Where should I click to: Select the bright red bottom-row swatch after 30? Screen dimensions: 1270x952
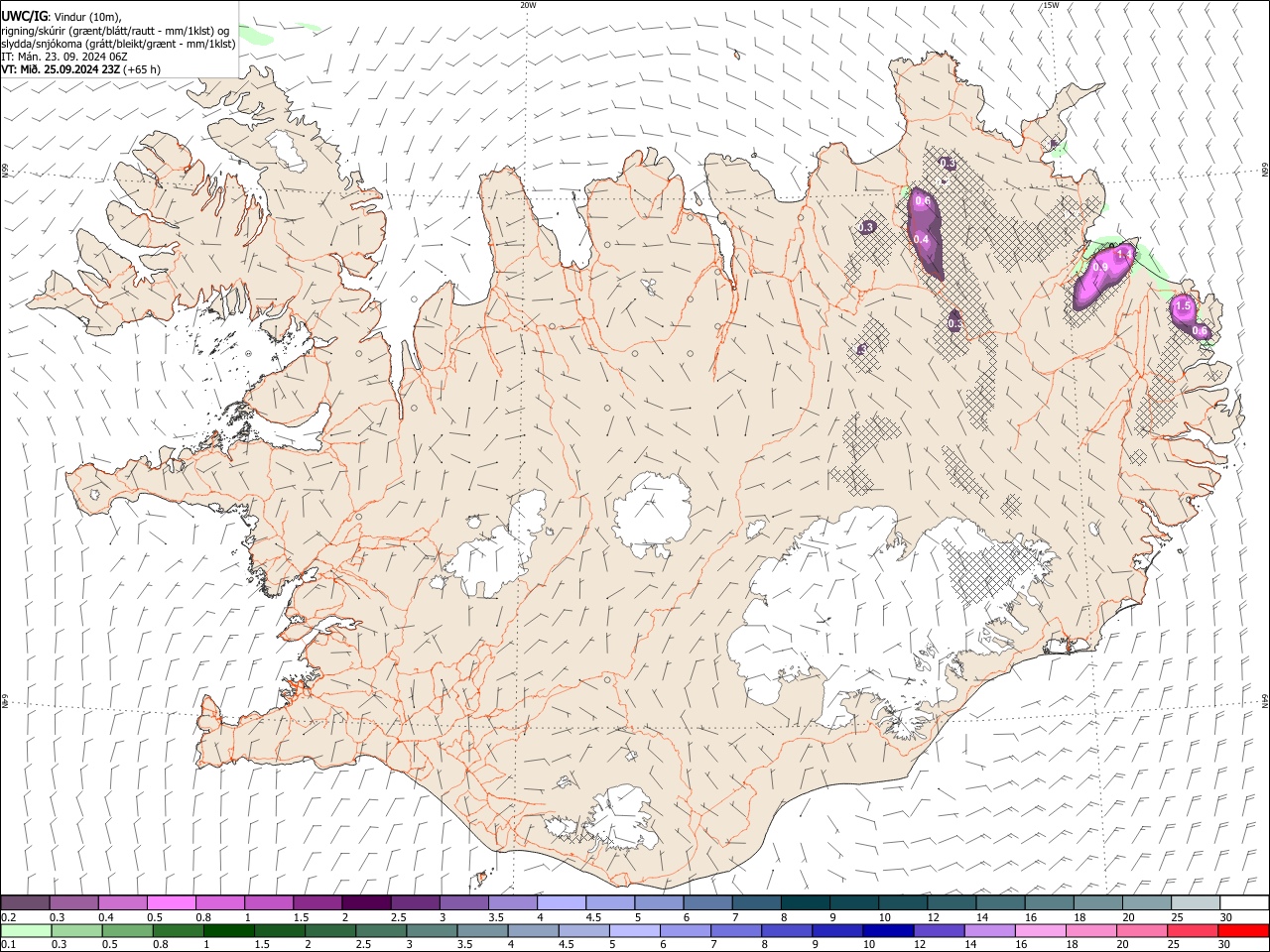point(1243,930)
